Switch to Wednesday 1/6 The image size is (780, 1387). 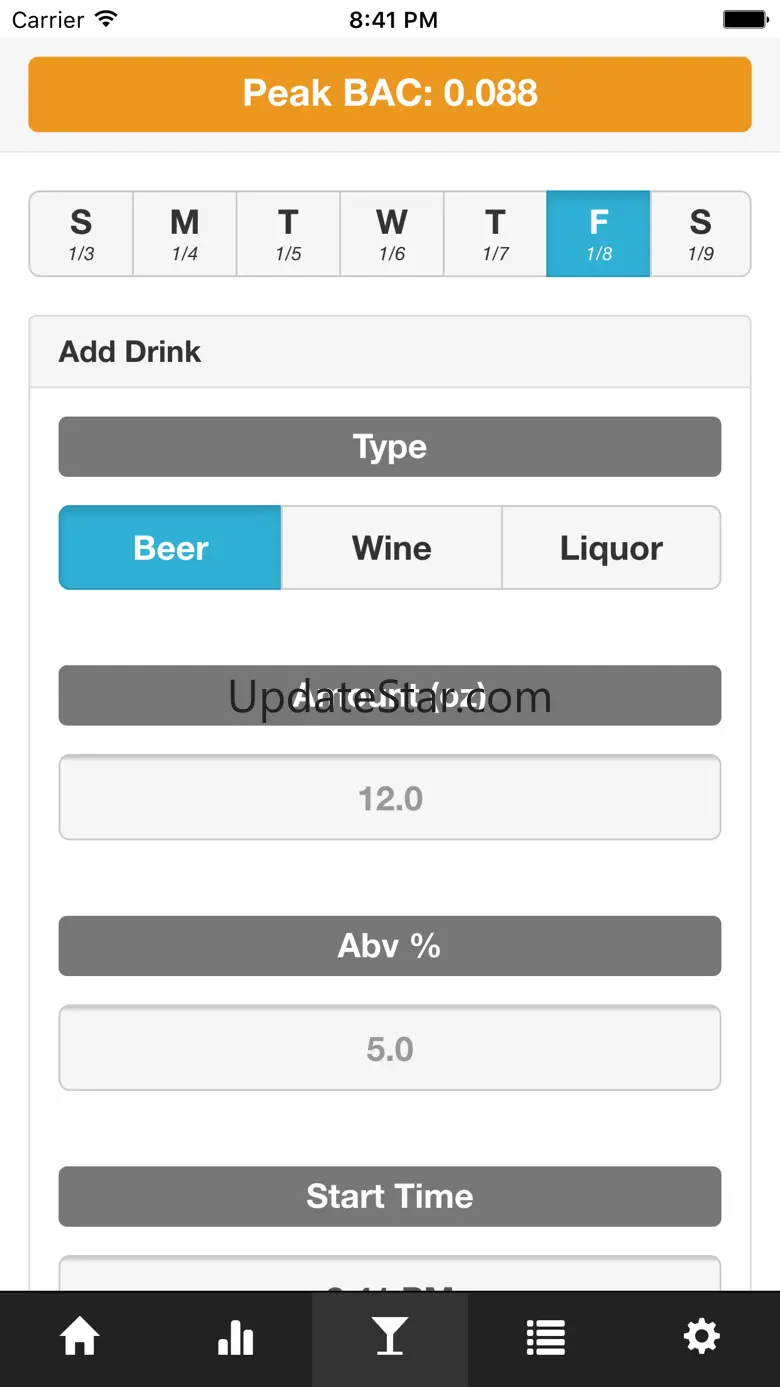point(392,234)
